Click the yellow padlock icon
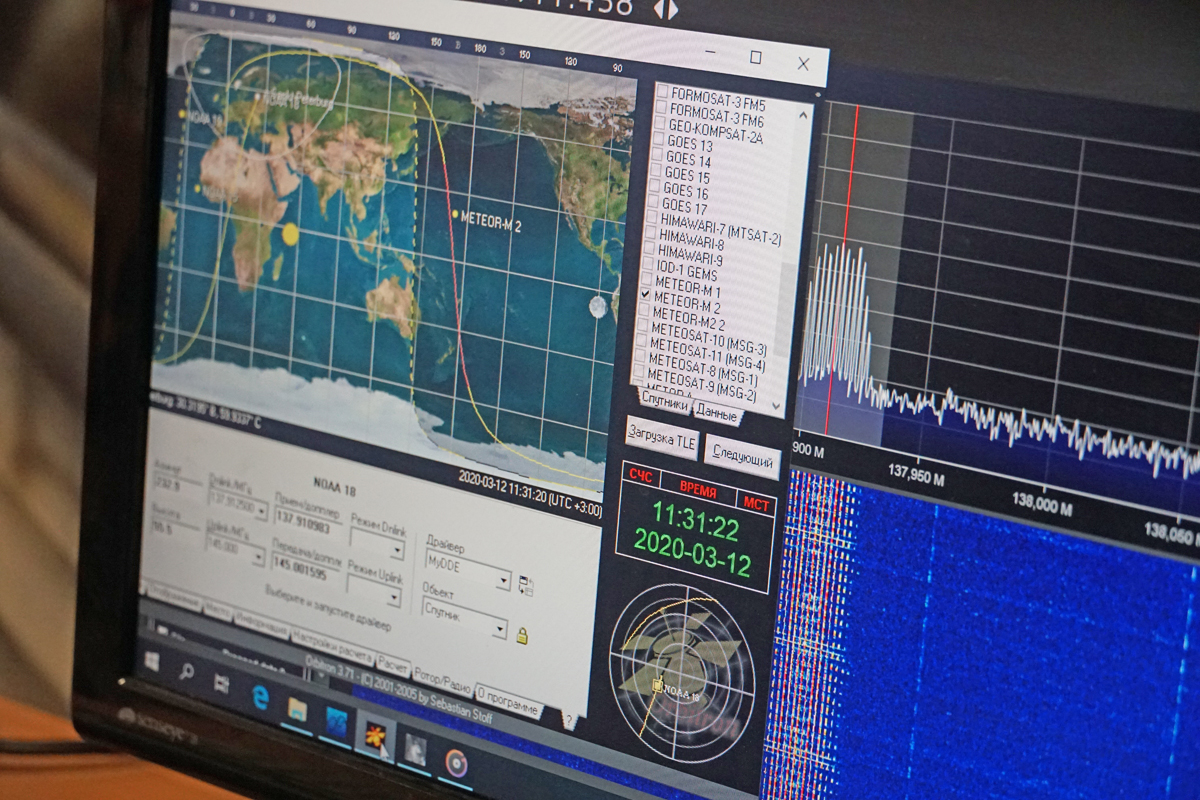Viewport: 1200px width, 800px height. pos(522,635)
